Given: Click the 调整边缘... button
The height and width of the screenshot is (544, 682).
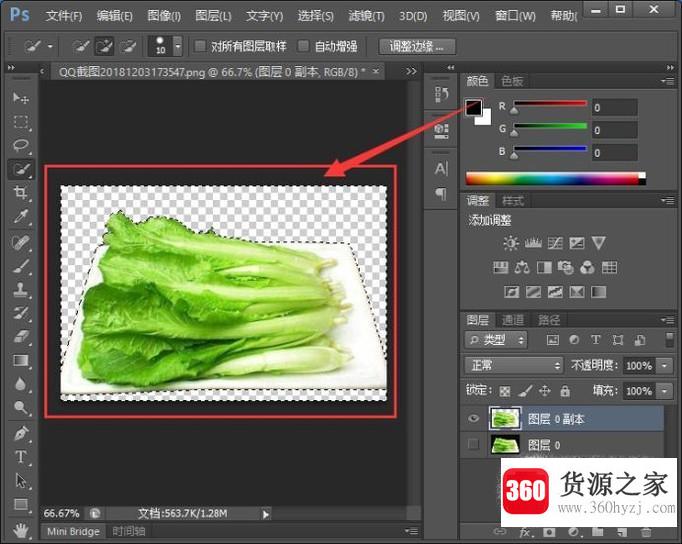Looking at the screenshot, I should click(417, 46).
